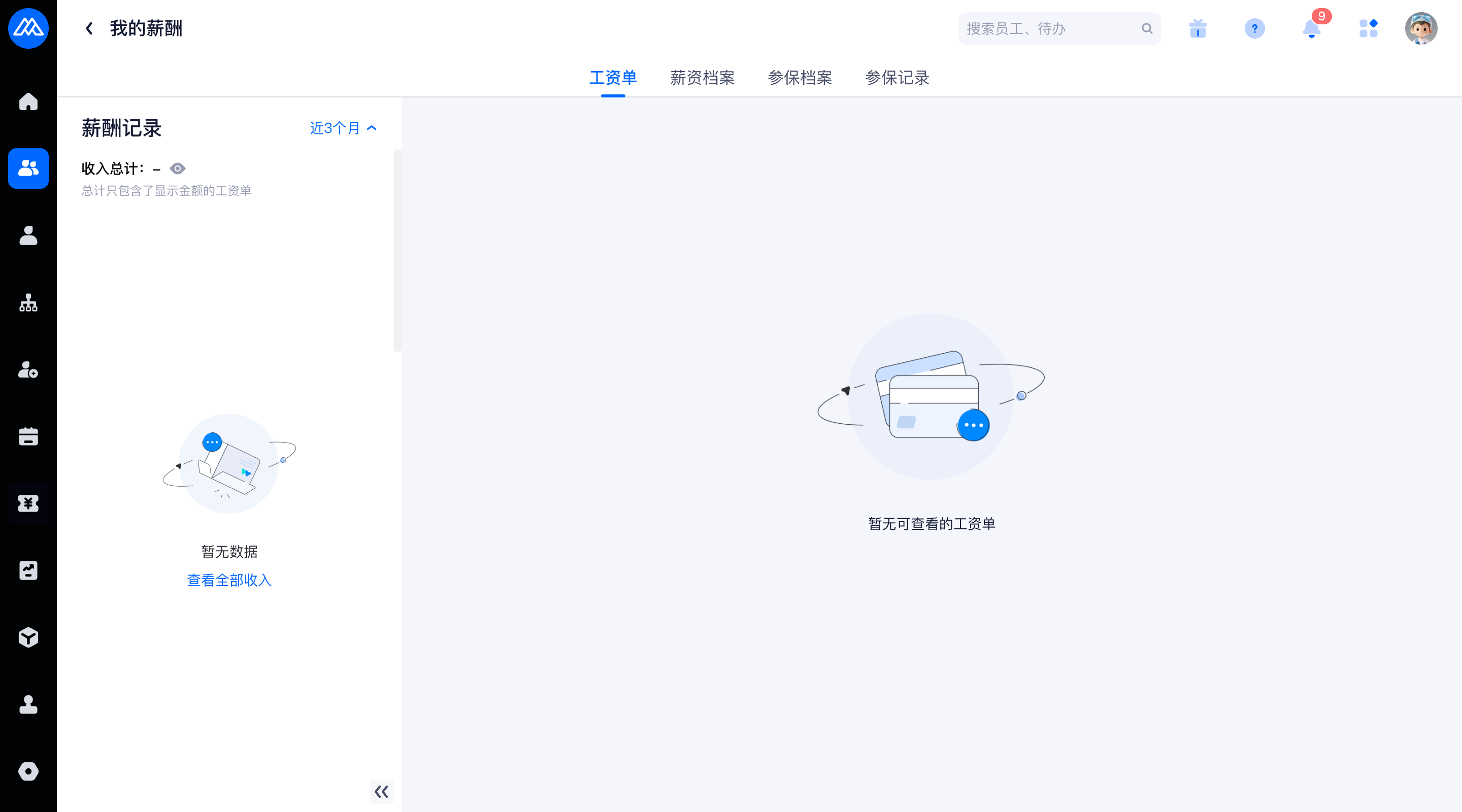Expand the 近3个月 period dropdown
The height and width of the screenshot is (812, 1462).
(x=343, y=128)
